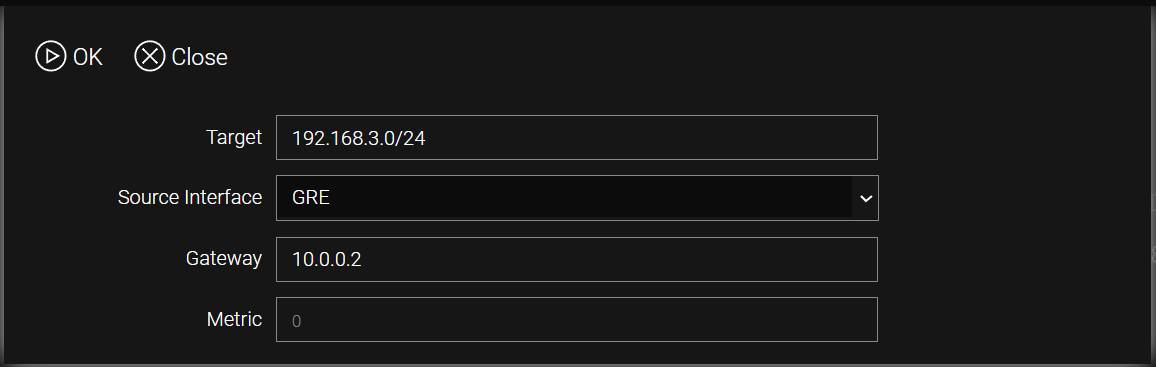Click the OK play-circle icon

click(51, 57)
